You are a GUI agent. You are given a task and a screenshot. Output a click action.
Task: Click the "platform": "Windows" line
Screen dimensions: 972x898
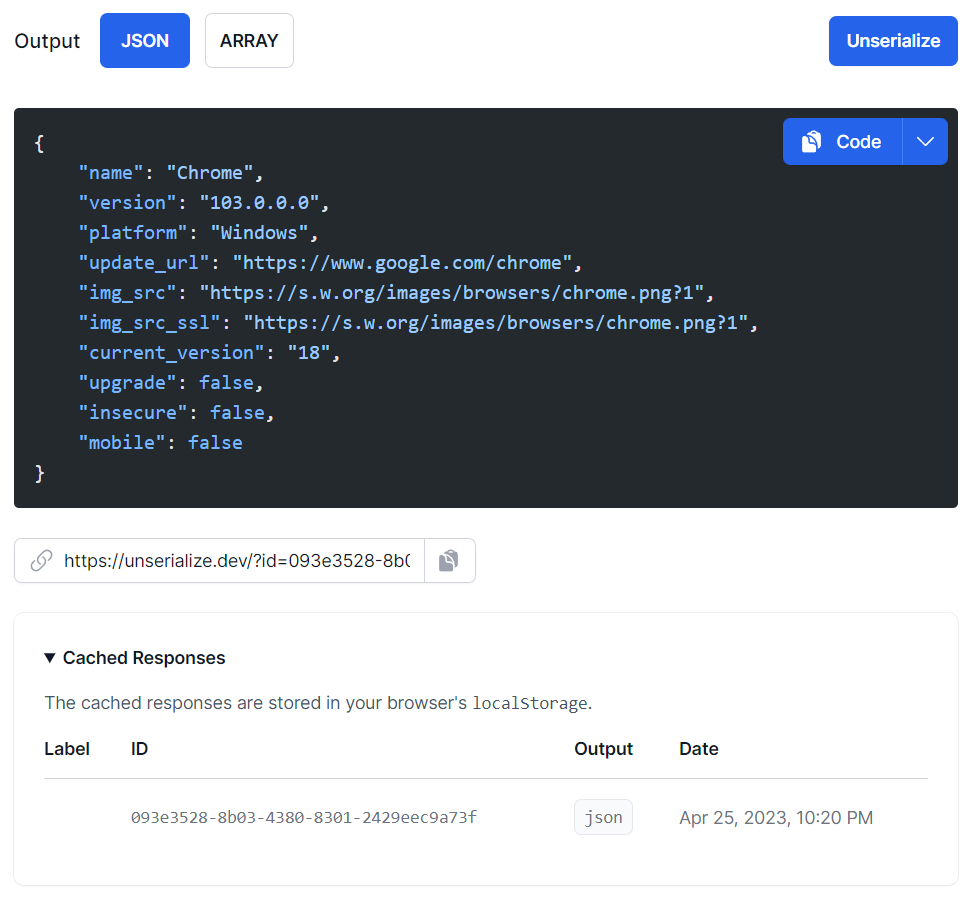click(x=198, y=232)
